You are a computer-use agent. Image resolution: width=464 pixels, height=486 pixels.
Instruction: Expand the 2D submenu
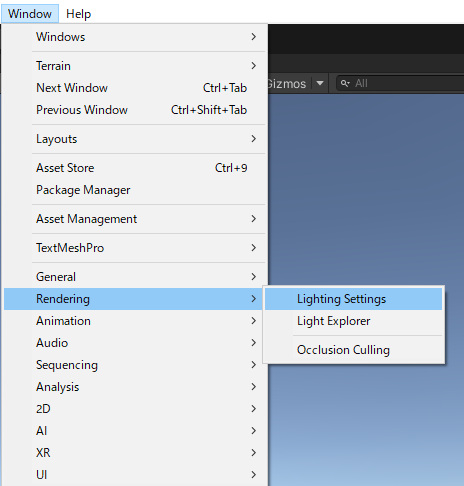134,409
